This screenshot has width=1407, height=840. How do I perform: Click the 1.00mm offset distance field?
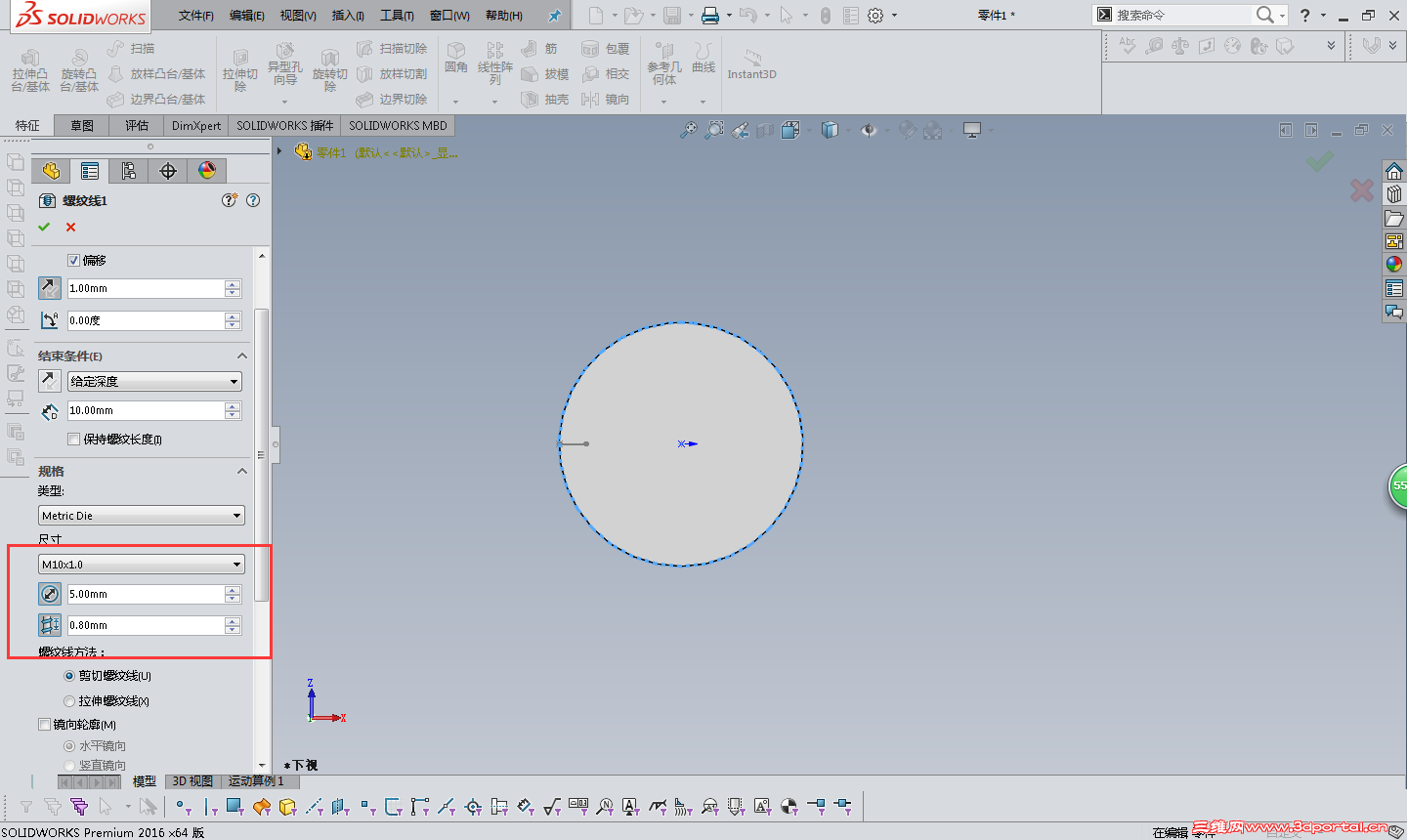(x=146, y=289)
